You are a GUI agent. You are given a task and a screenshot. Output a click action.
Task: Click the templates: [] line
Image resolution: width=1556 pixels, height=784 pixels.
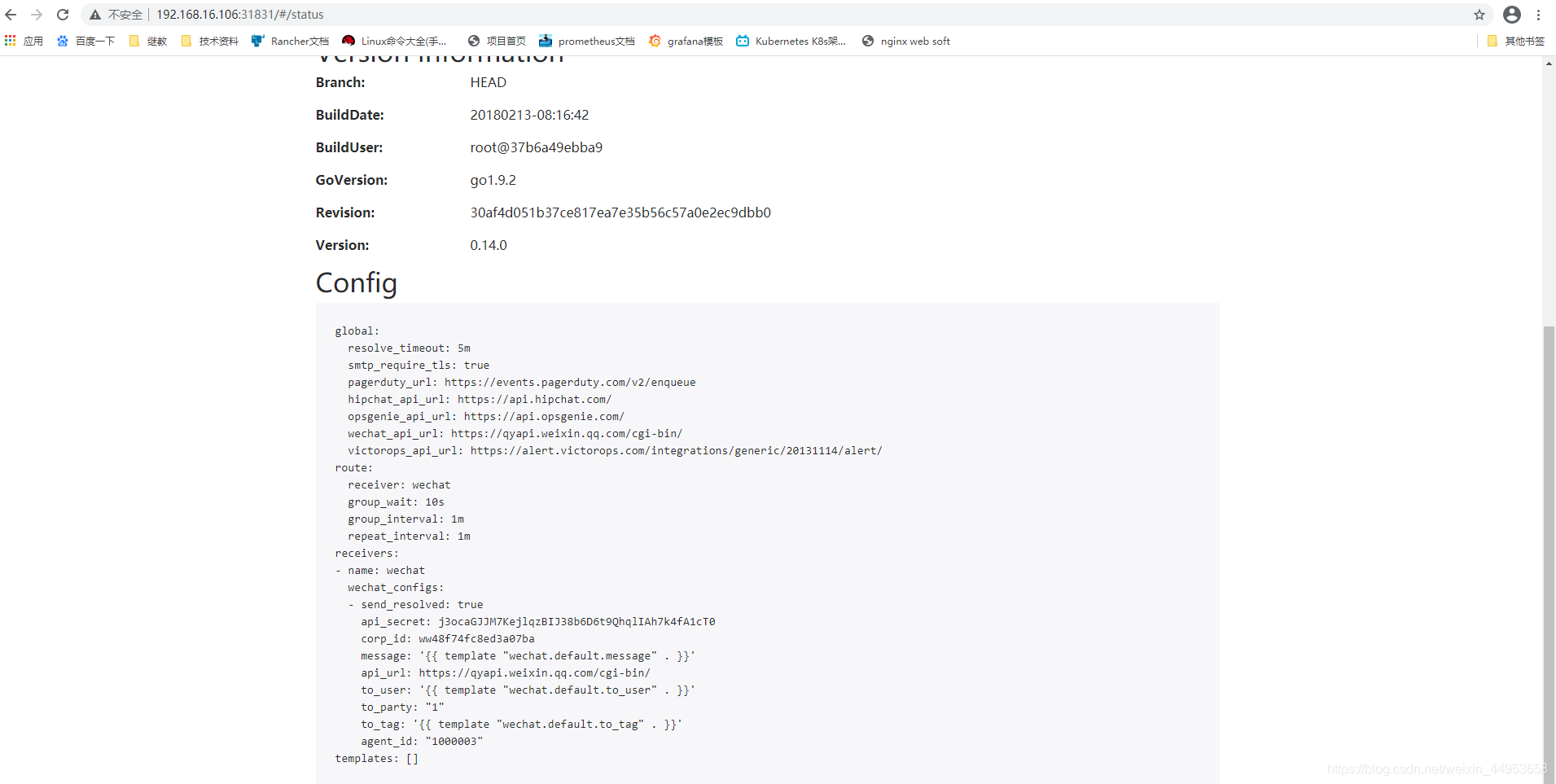377,758
